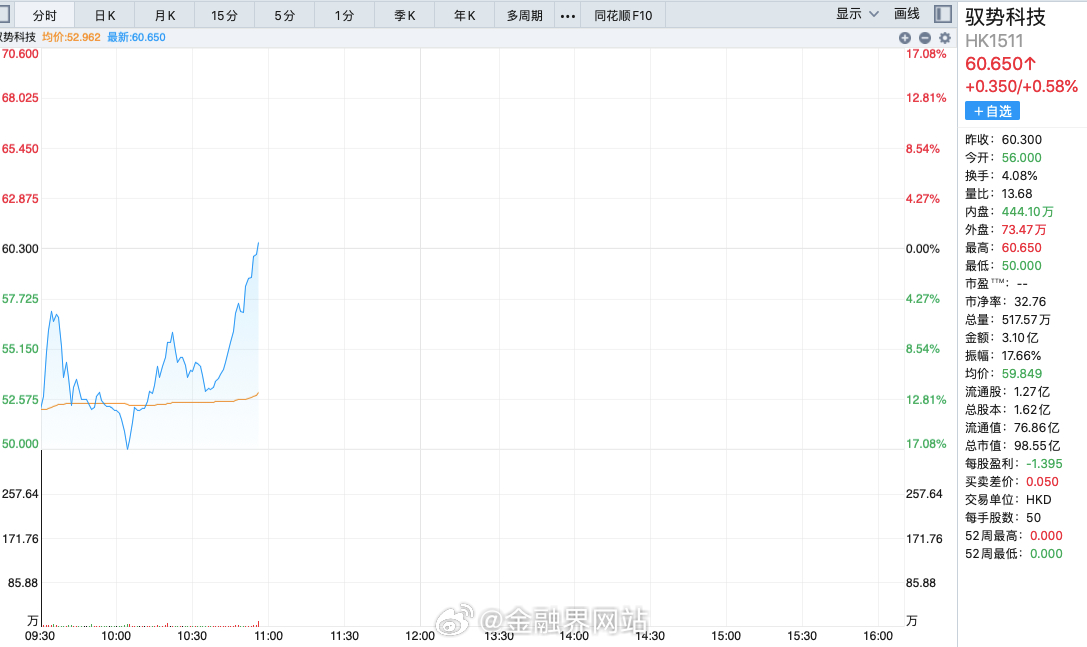The image size is (1087, 647).
Task: Click the 52周最低 0.000 row
Action: (1014, 554)
